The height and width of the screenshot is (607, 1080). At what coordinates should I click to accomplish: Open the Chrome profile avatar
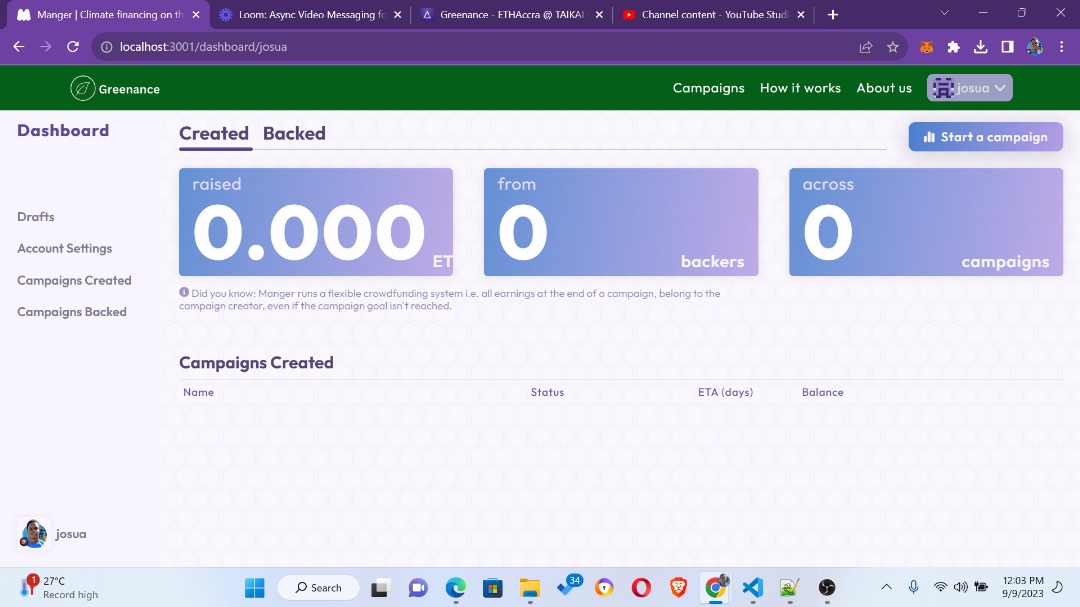coord(1035,47)
